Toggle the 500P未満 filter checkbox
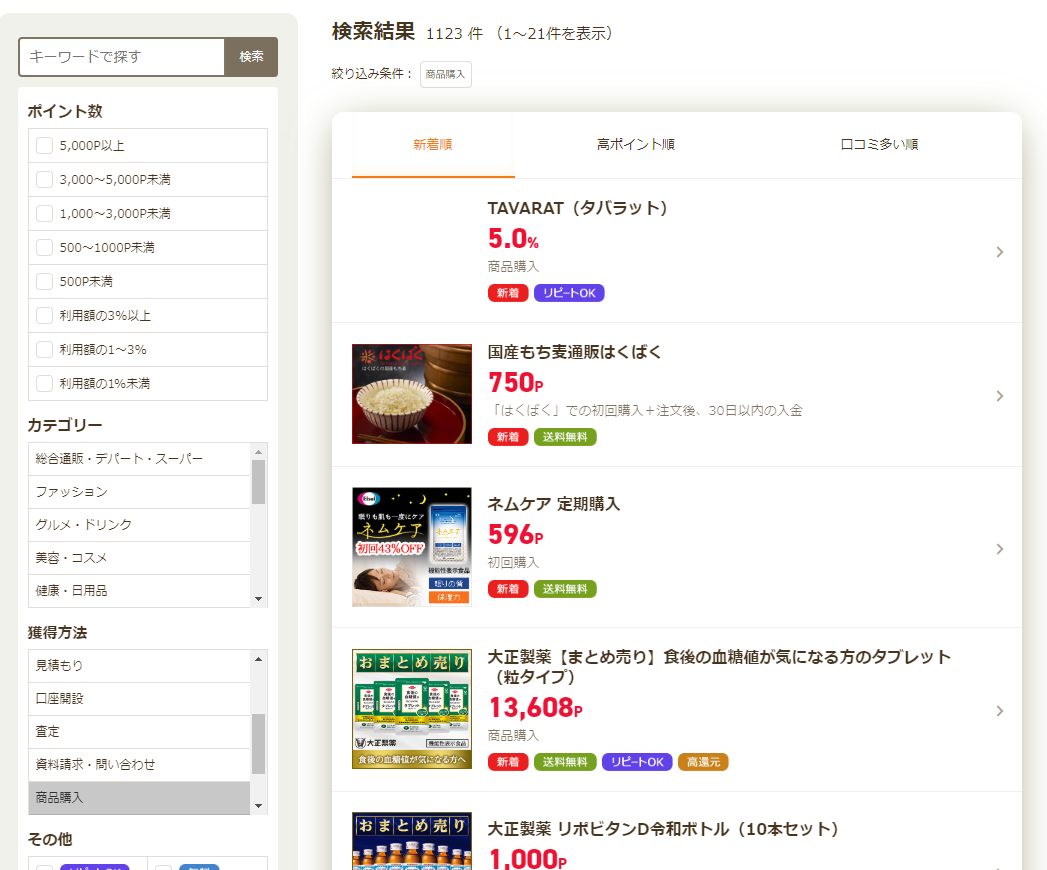Screen dimensions: 1047x870 (x=44, y=282)
